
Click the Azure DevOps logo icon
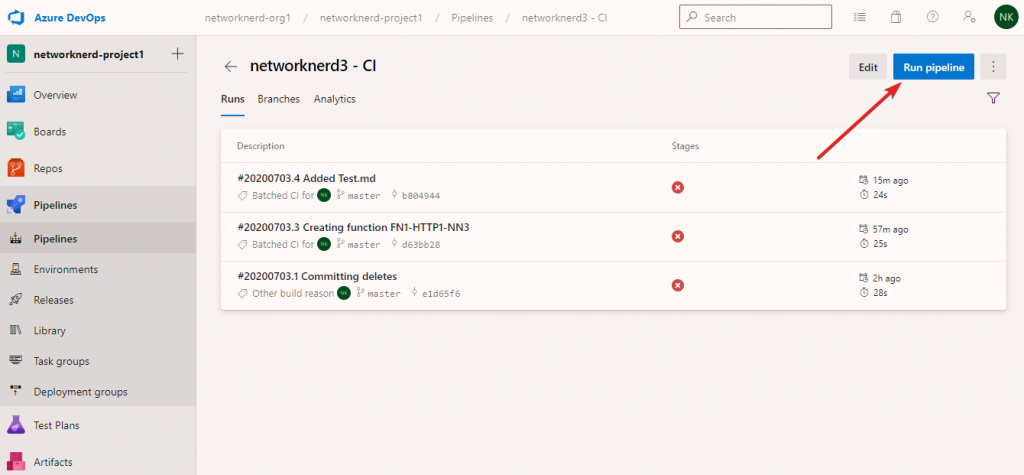[x=16, y=18]
